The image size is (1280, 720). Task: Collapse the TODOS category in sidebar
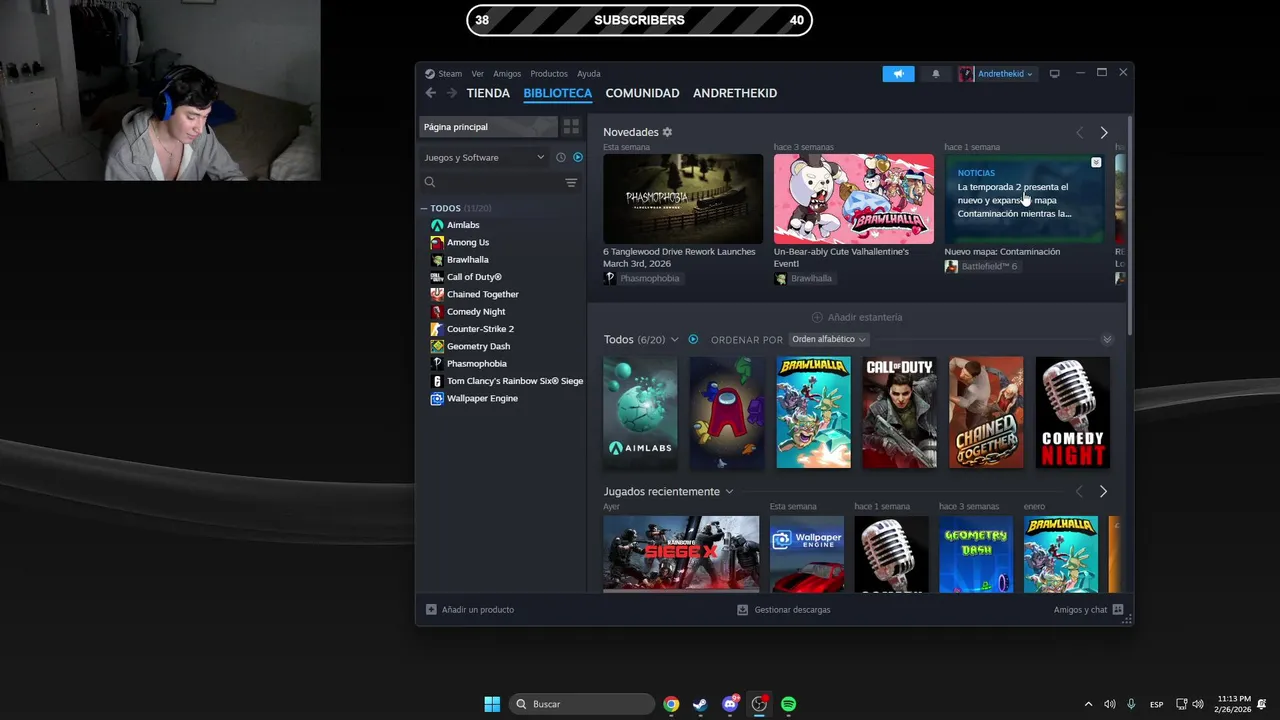point(424,208)
